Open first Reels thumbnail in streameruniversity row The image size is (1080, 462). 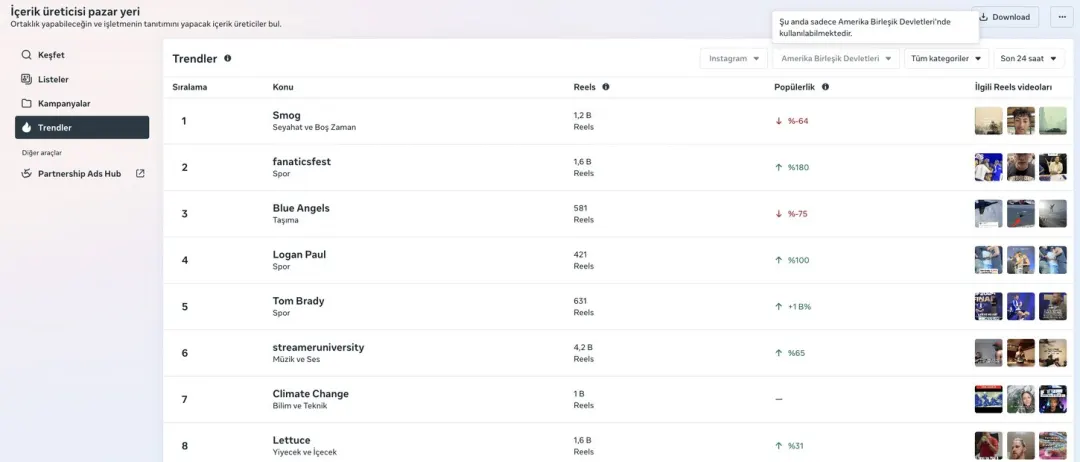(988, 353)
